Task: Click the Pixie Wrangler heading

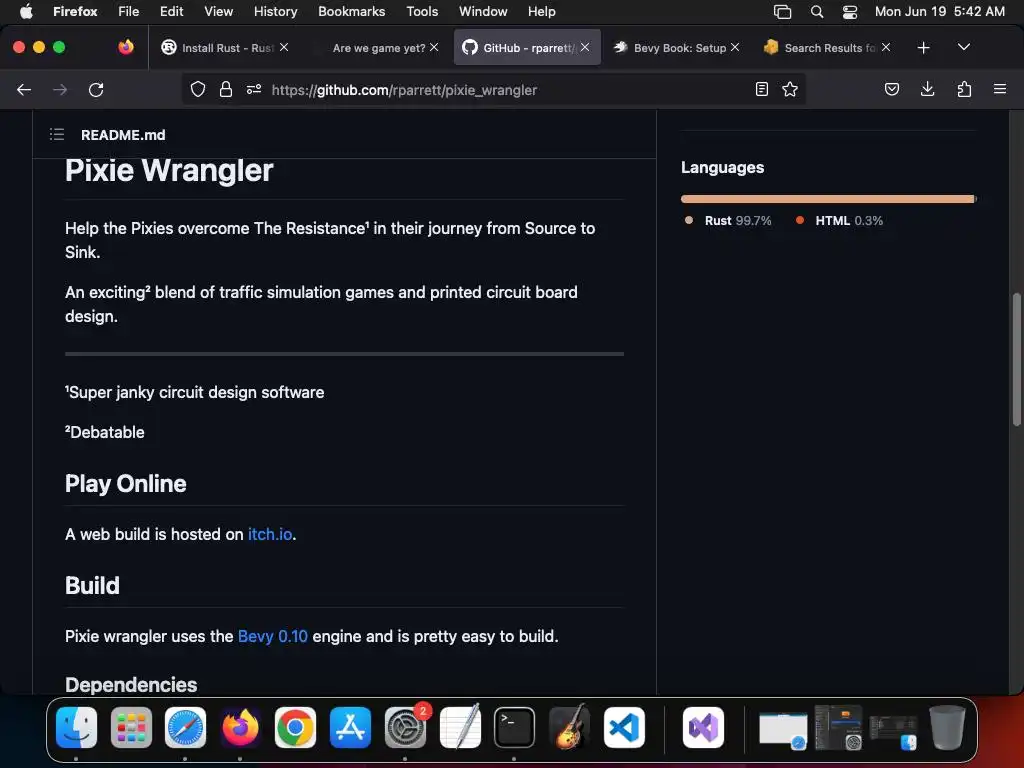Action: coord(168,170)
